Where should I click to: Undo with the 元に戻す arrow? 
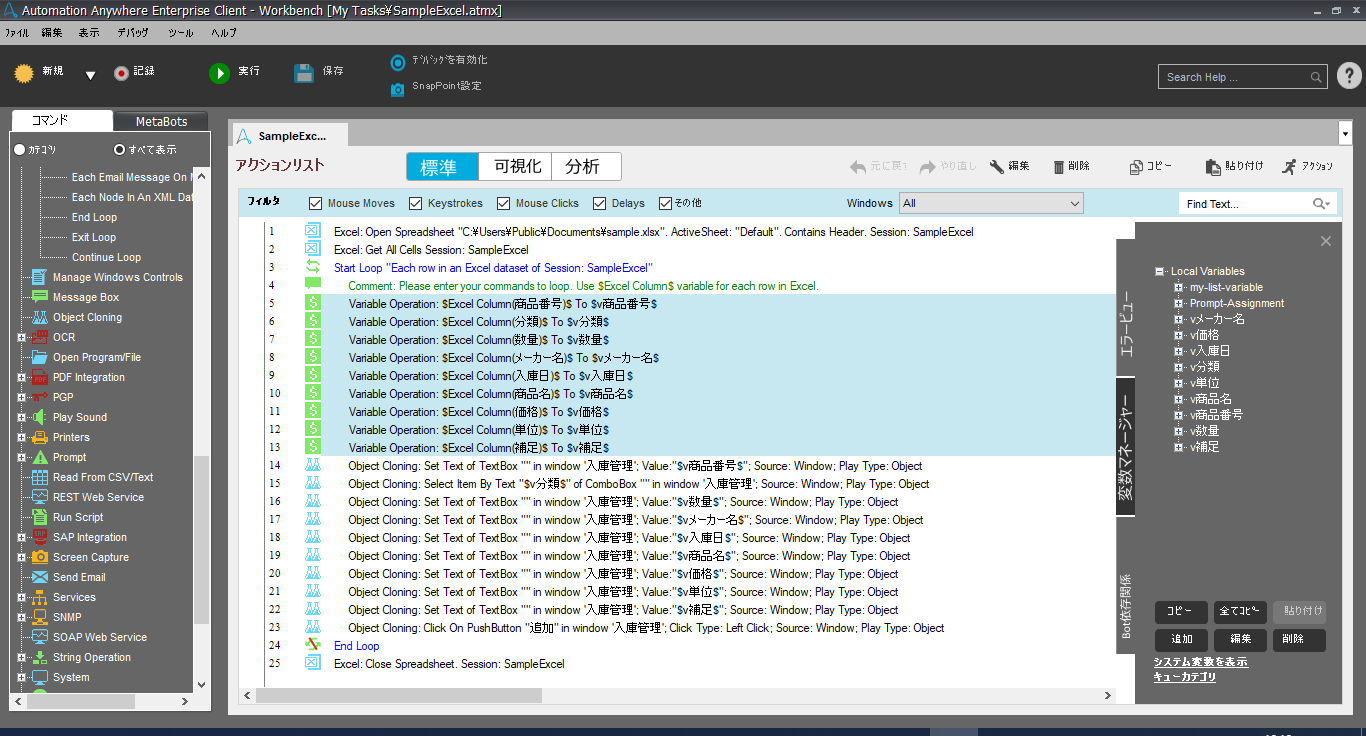[x=858, y=167]
